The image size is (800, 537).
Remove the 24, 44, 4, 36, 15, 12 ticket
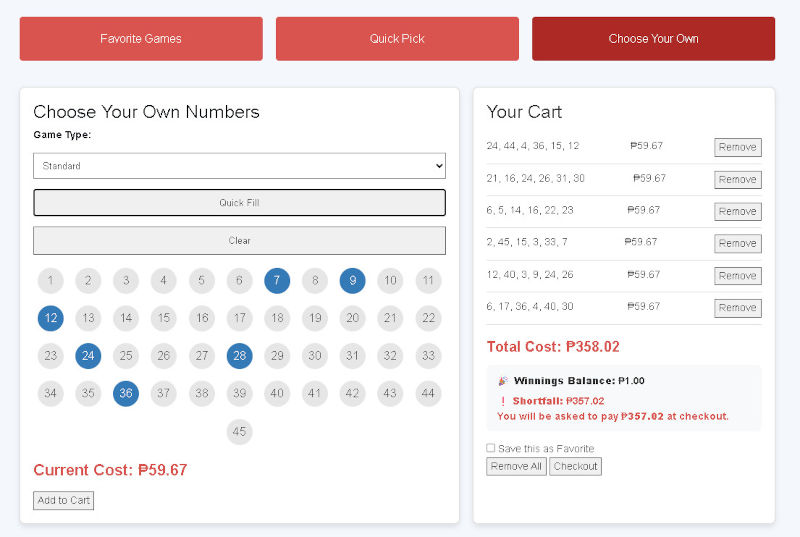pyautogui.click(x=737, y=147)
